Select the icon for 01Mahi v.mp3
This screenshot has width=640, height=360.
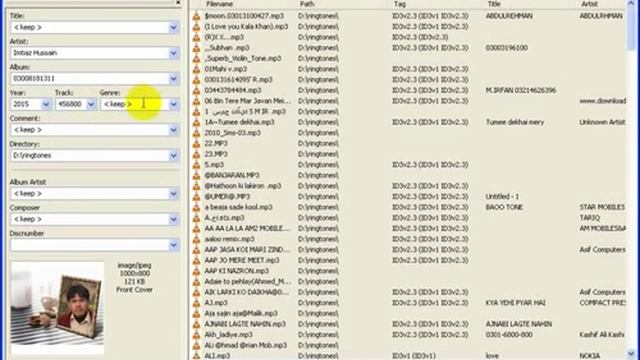click(x=196, y=69)
